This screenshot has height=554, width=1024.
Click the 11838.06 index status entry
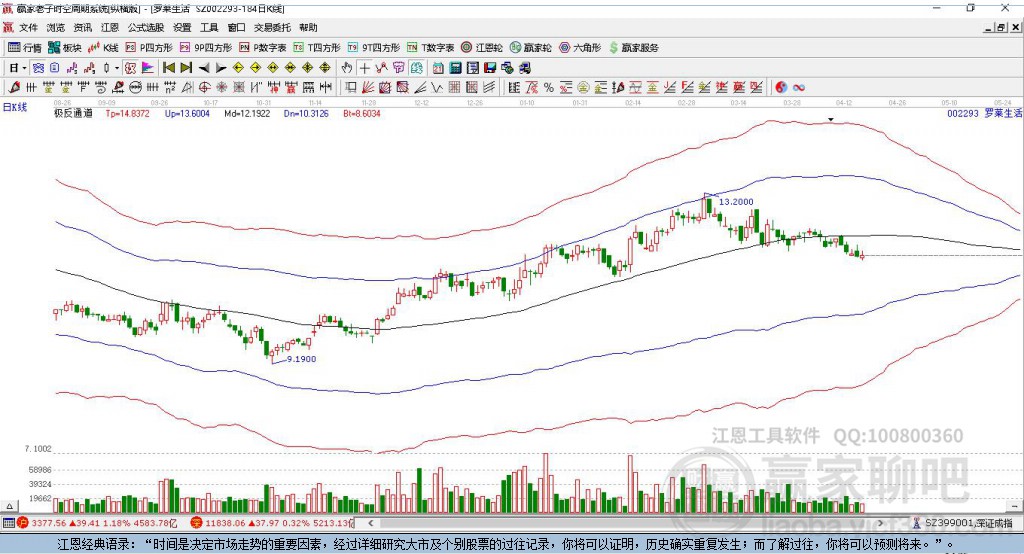[272, 523]
